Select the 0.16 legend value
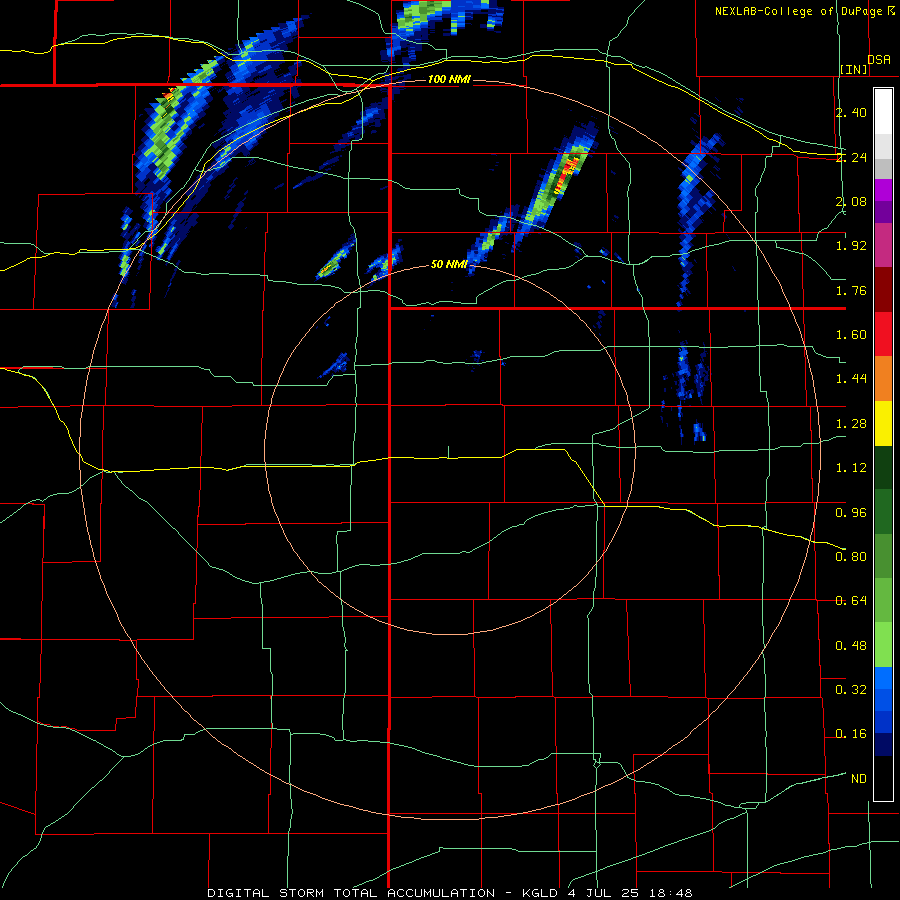This screenshot has width=900, height=900. click(851, 734)
